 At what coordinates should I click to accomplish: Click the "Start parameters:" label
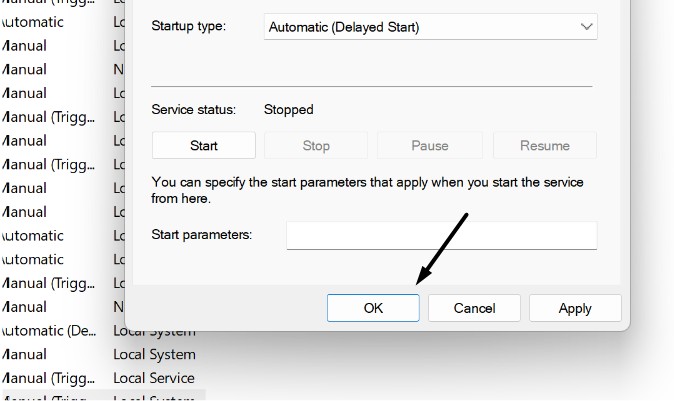(x=201, y=234)
